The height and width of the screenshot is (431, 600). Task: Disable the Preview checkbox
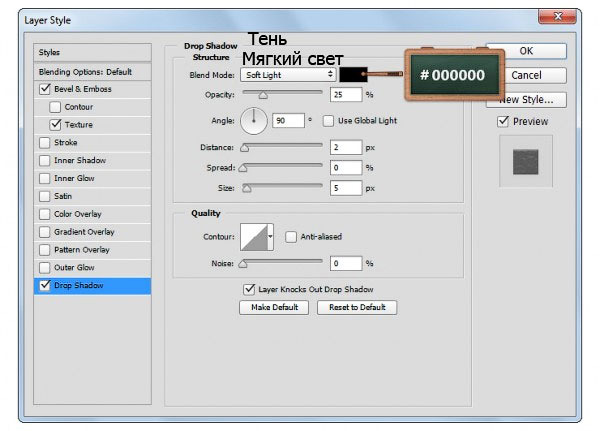[503, 122]
